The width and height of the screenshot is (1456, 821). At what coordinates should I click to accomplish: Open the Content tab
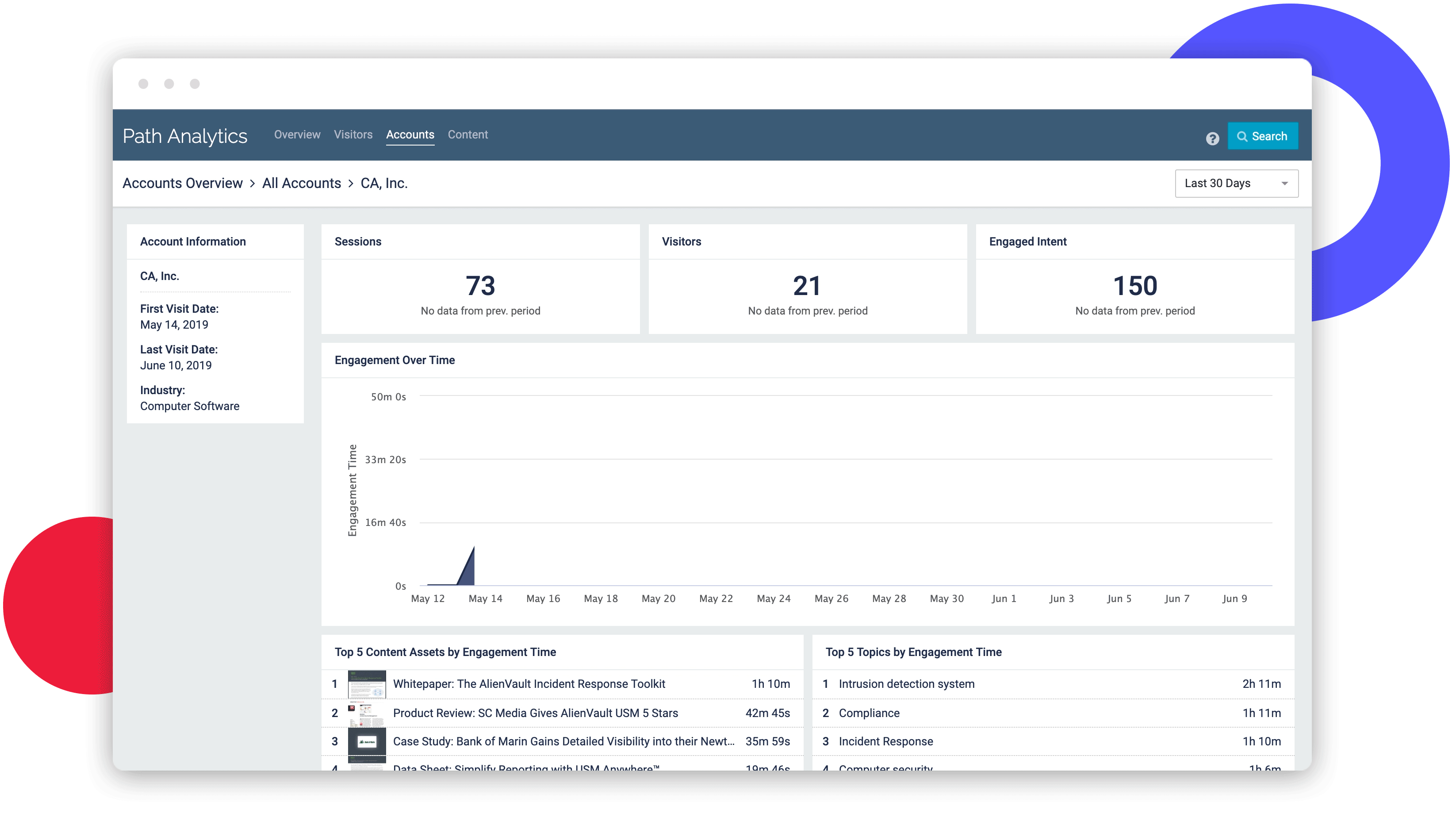(467, 134)
